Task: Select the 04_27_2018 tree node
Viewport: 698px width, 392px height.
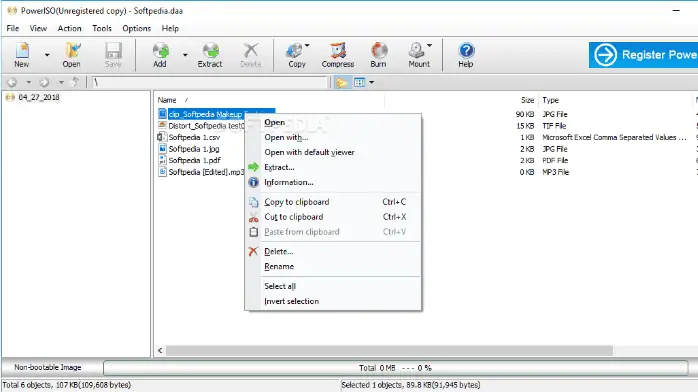Action: pyautogui.click(x=39, y=97)
